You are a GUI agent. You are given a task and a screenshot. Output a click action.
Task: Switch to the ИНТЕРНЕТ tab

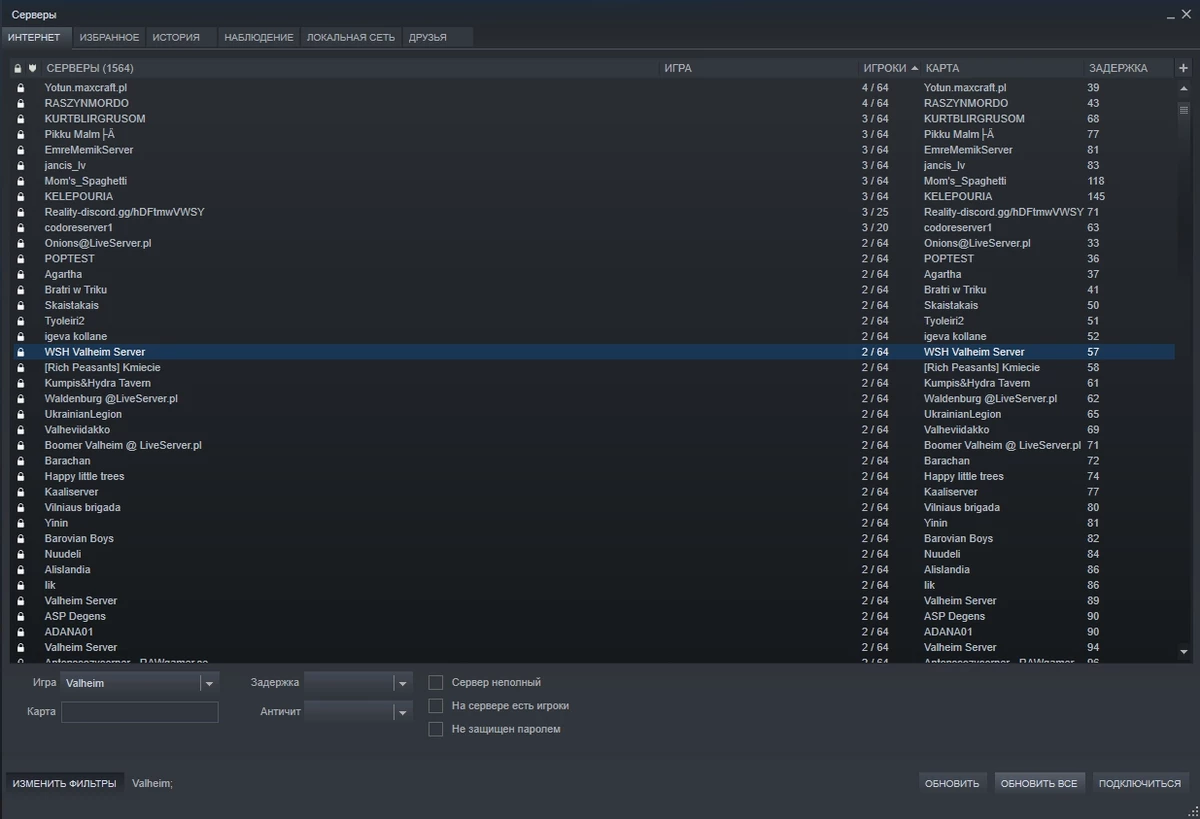pyautogui.click(x=34, y=37)
